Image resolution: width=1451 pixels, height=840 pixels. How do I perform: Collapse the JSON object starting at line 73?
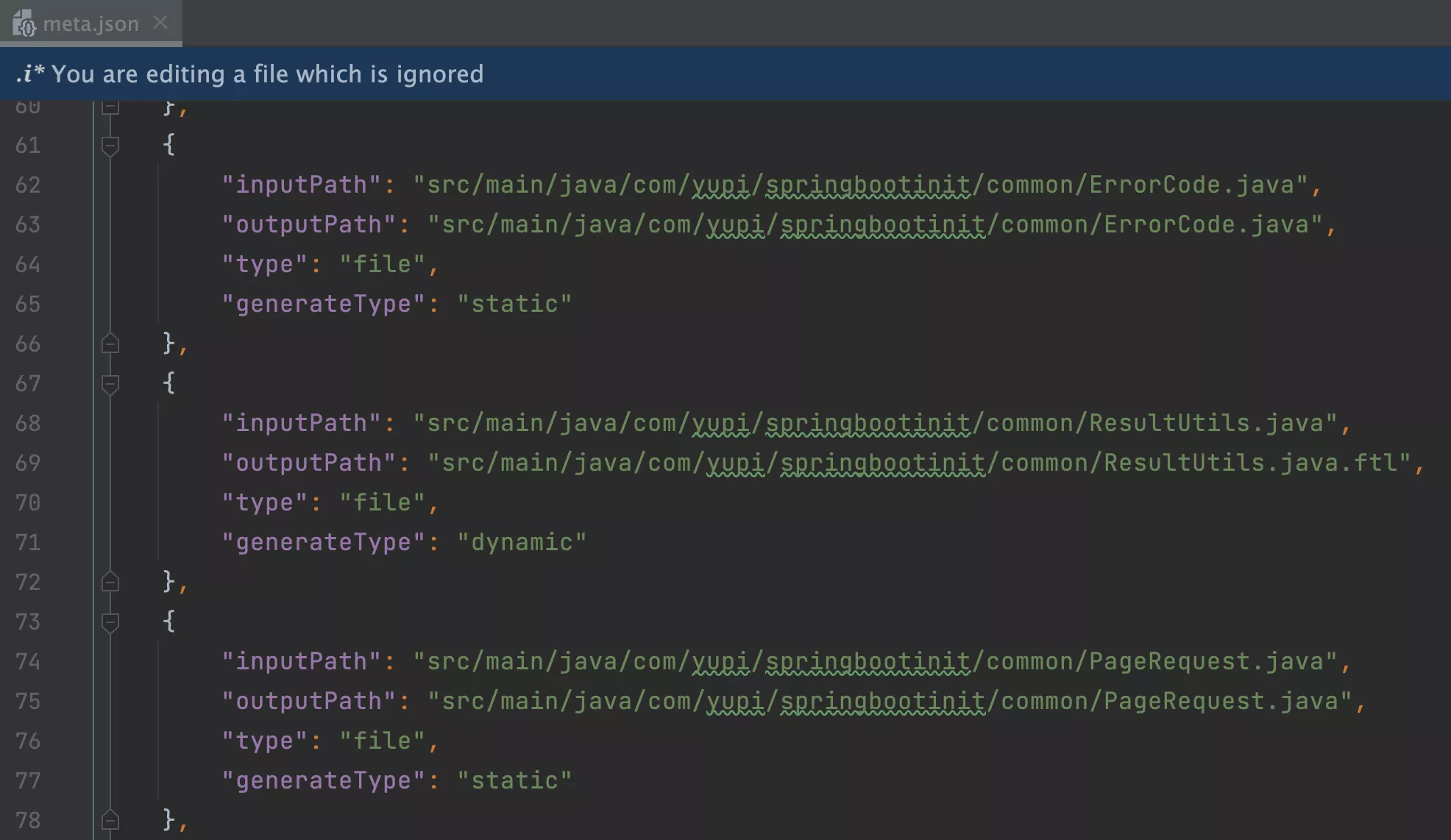(x=110, y=622)
